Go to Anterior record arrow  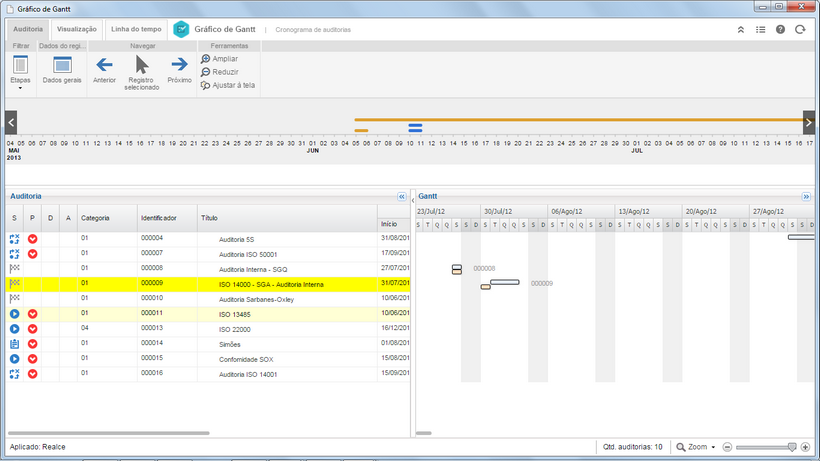(104, 65)
